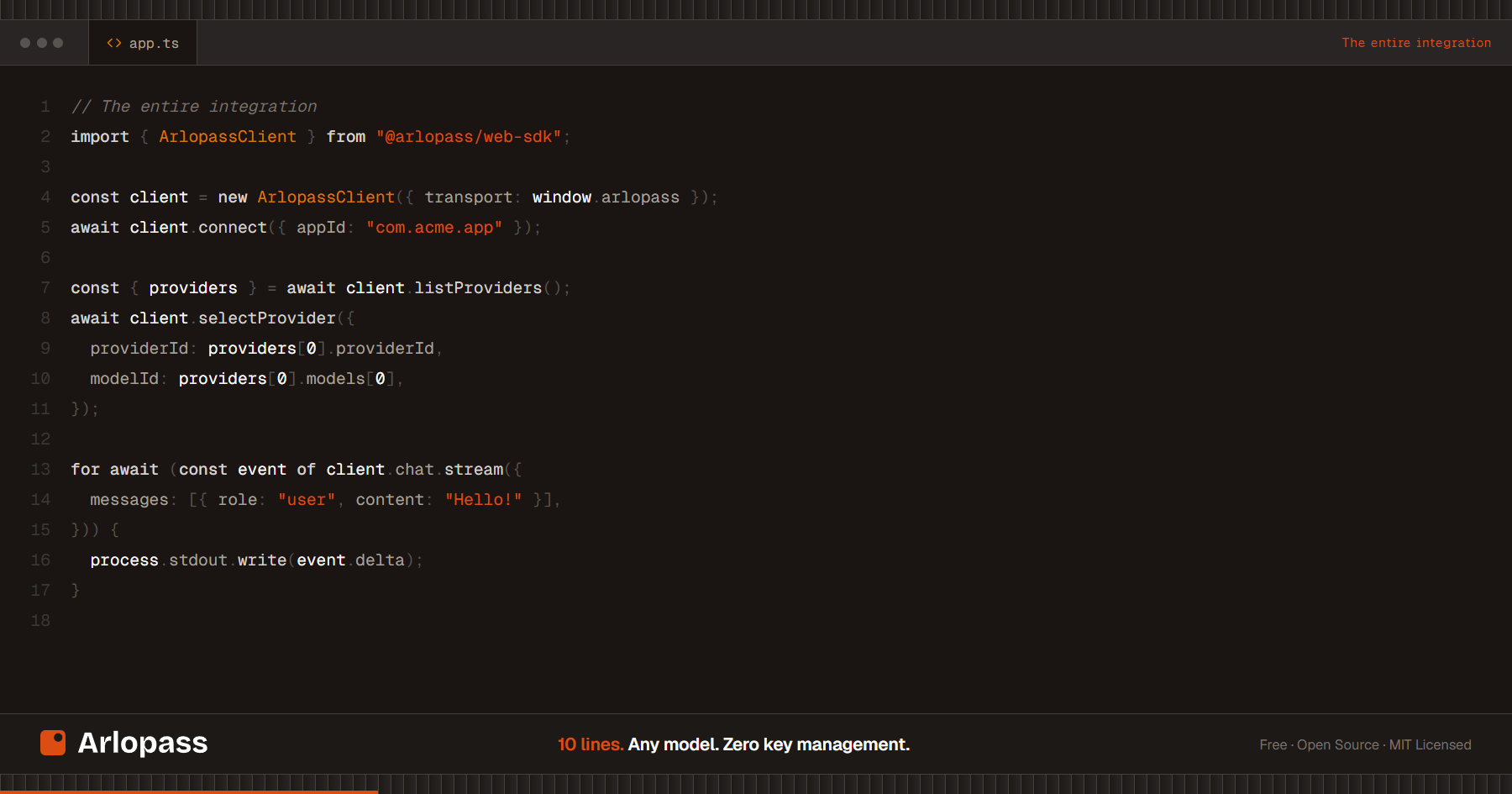Image resolution: width=1512 pixels, height=794 pixels.
Task: Click 'transport:' option on line 4
Action: tap(473, 197)
